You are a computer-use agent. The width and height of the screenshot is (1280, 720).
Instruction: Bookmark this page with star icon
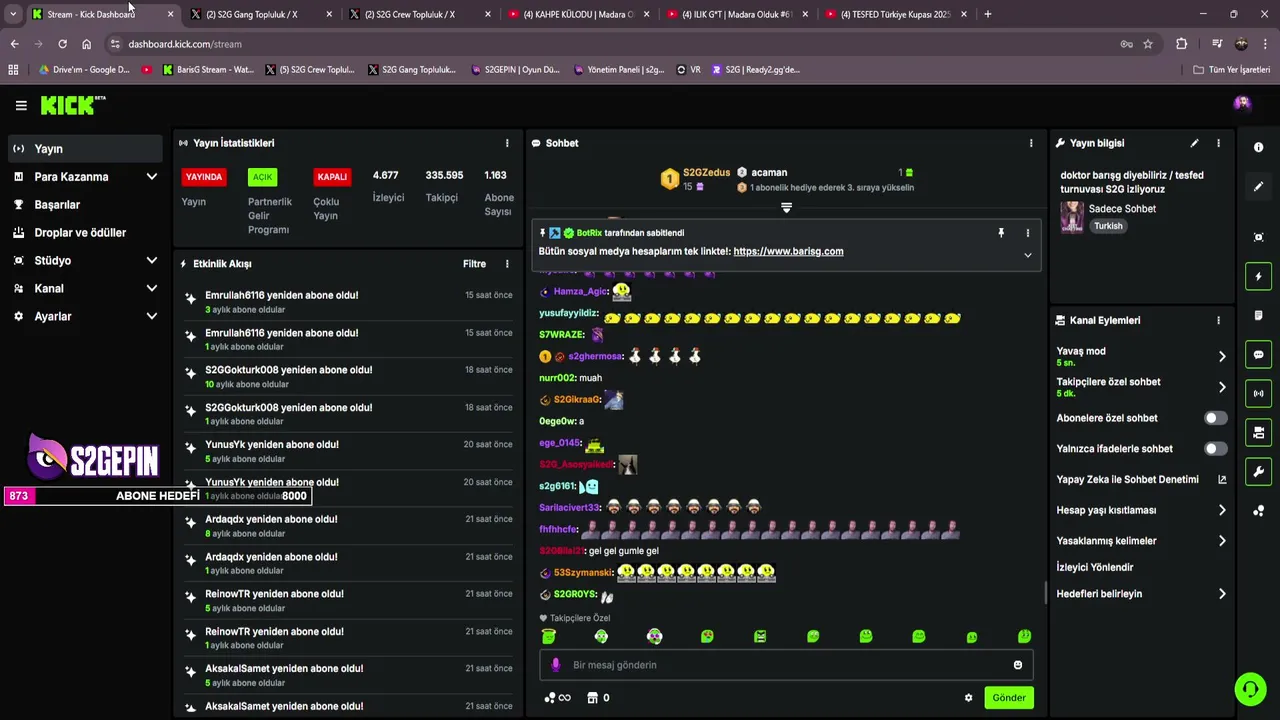pyautogui.click(x=1148, y=44)
